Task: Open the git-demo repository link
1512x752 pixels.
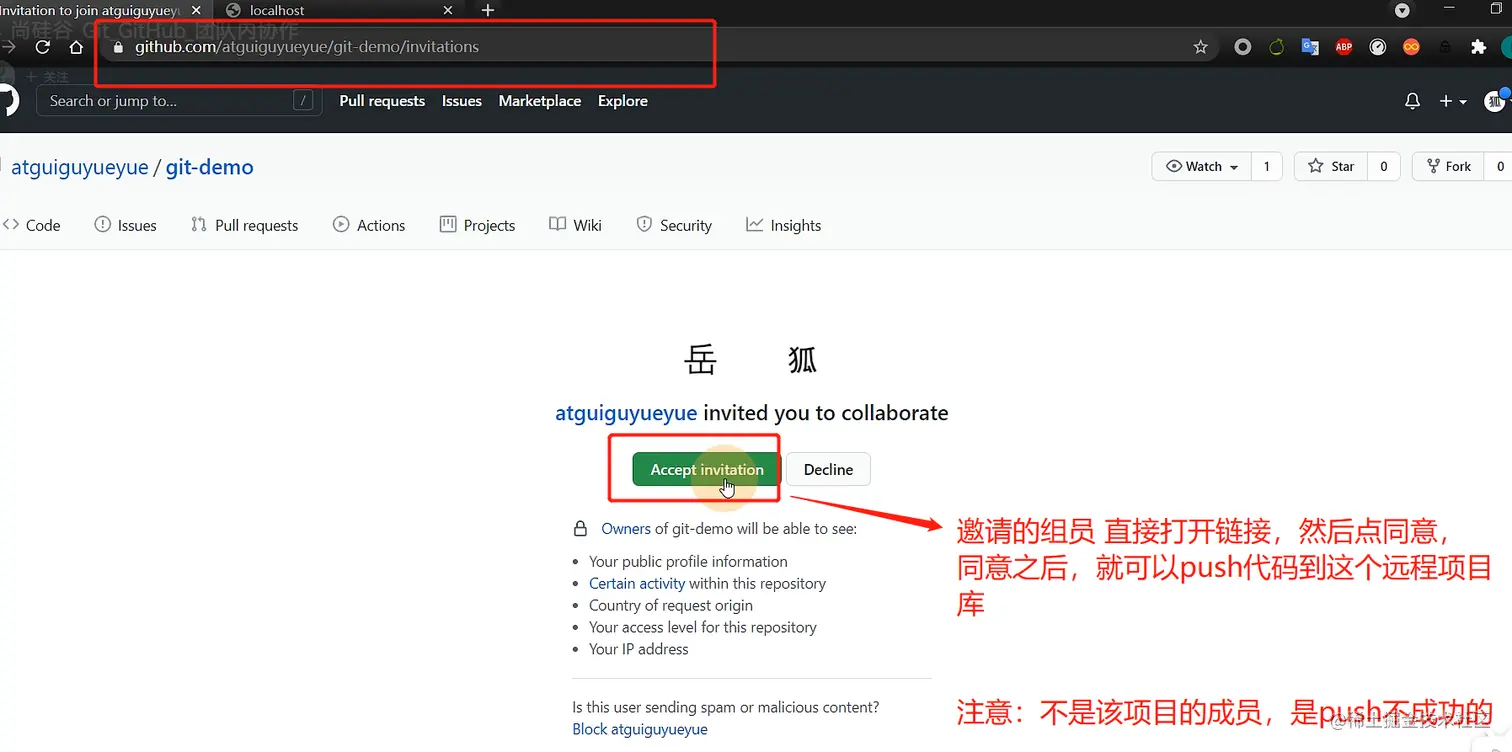Action: point(210,167)
